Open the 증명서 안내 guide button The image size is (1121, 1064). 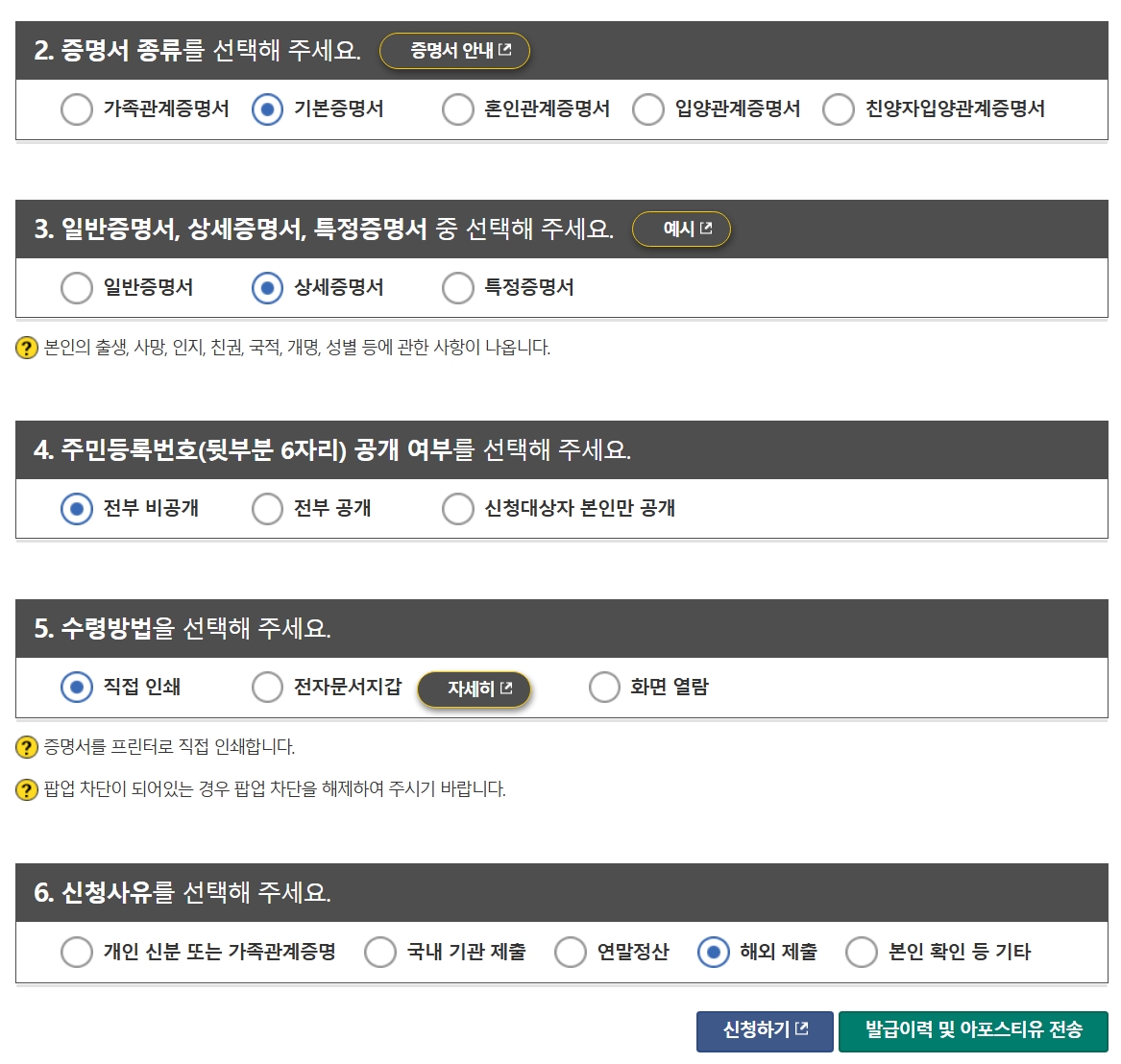point(454,51)
